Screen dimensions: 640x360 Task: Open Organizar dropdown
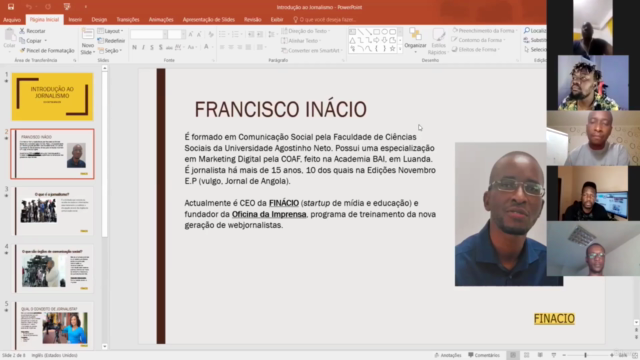tap(415, 39)
